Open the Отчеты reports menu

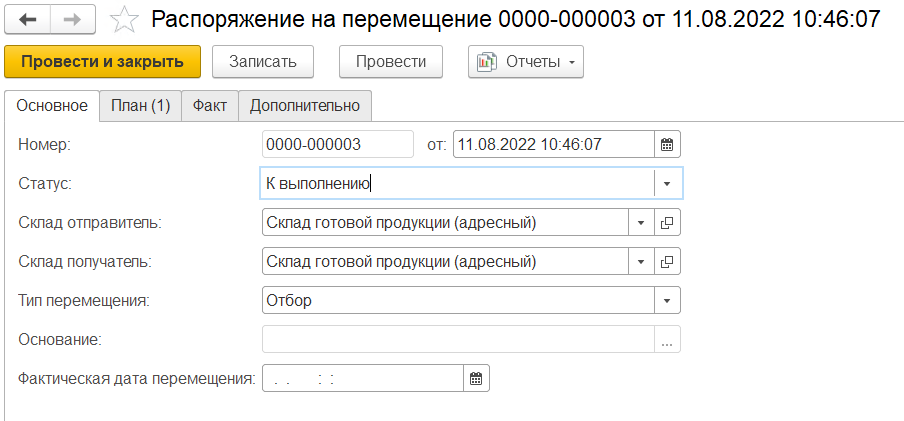point(525,61)
